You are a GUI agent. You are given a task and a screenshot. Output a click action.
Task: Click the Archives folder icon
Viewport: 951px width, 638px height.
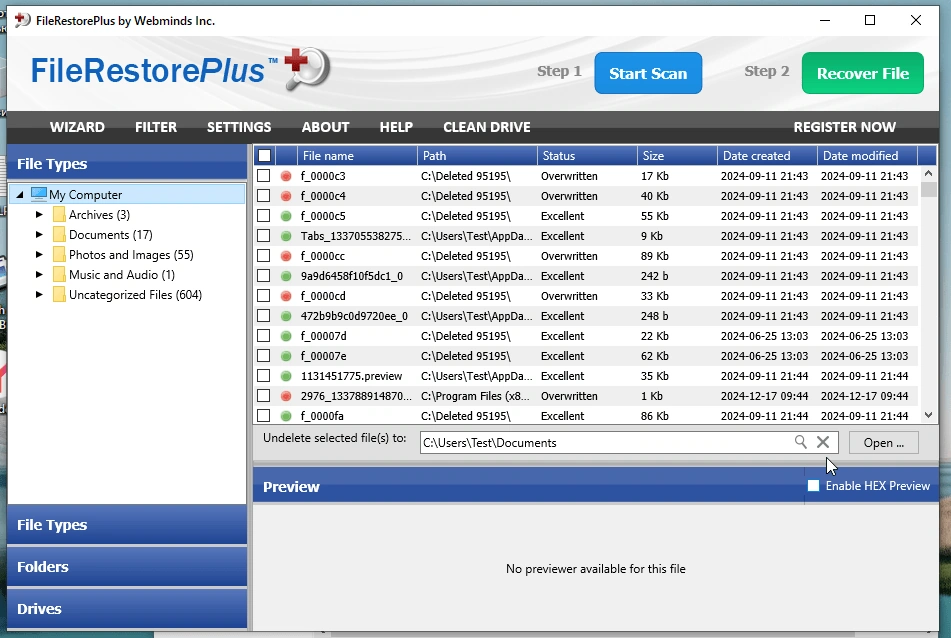click(59, 215)
